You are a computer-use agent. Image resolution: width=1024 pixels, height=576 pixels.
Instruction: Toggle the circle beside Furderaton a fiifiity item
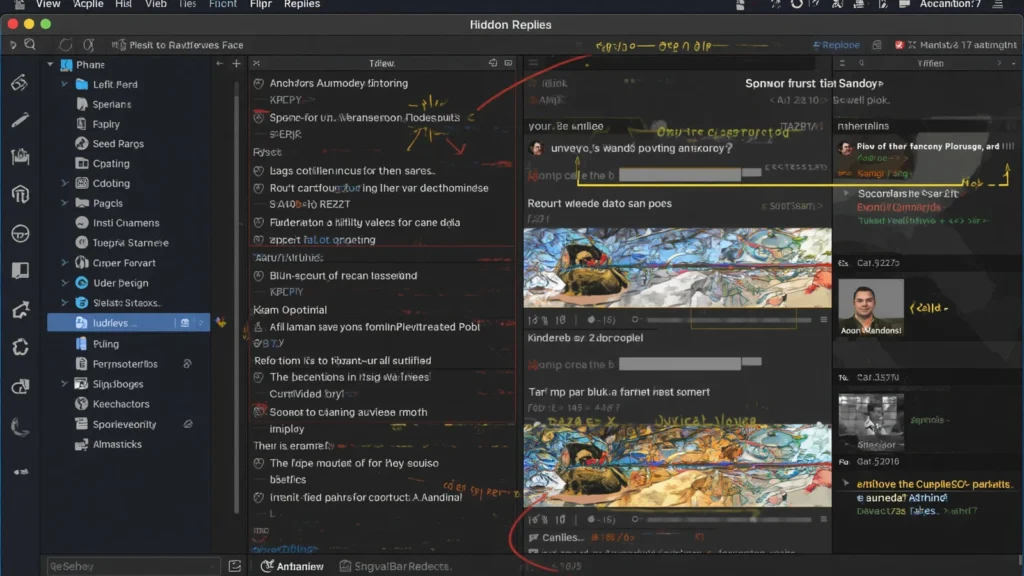[259, 223]
